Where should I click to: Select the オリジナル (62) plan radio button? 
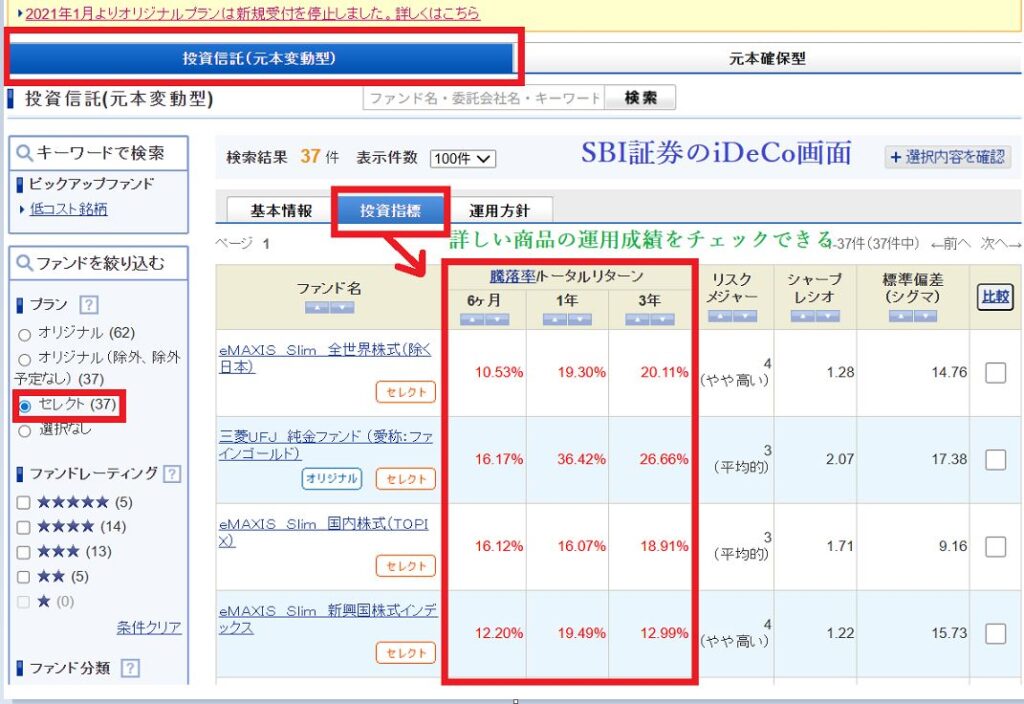pos(25,334)
